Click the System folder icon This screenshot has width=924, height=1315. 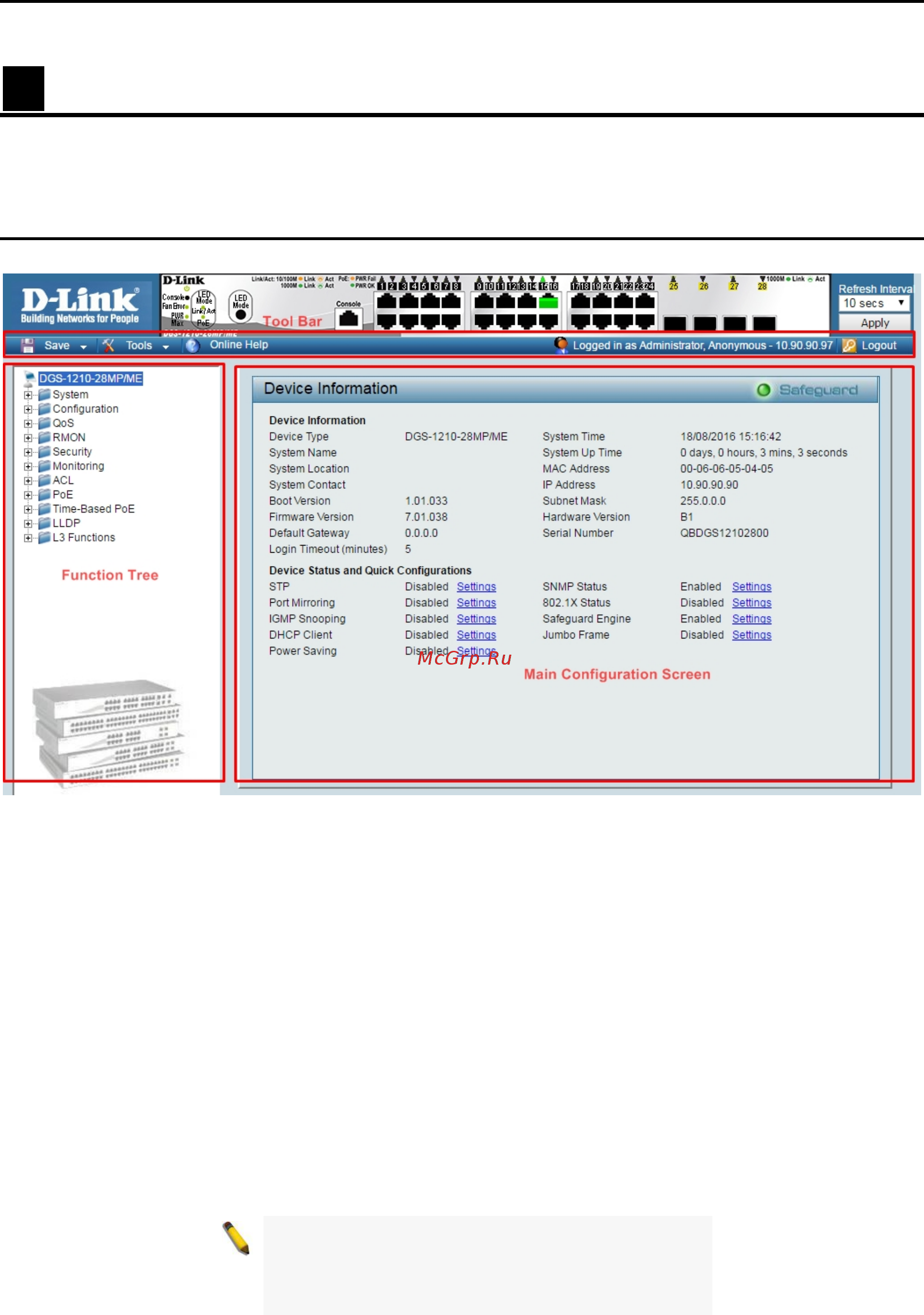[x=44, y=394]
